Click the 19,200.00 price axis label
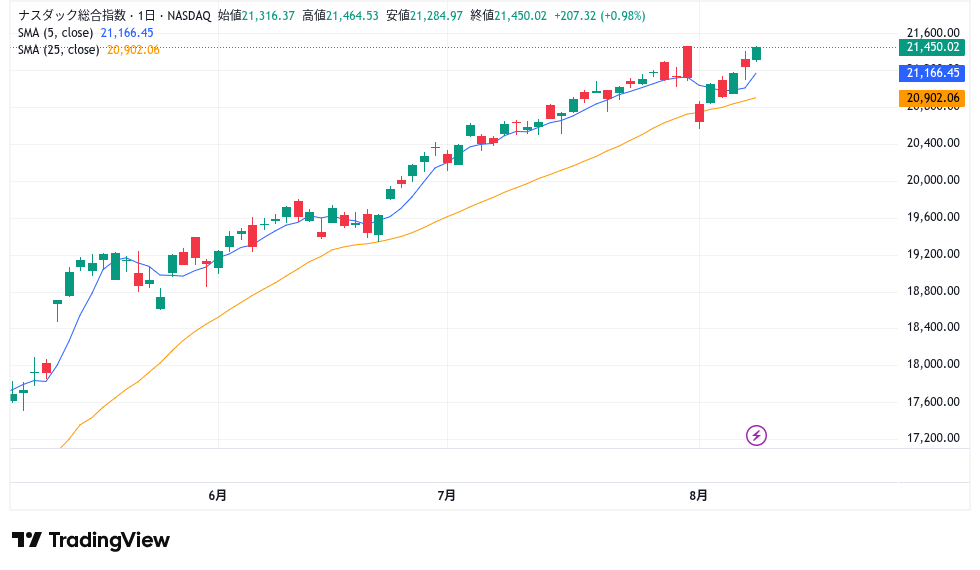980x570 pixels. point(933,254)
